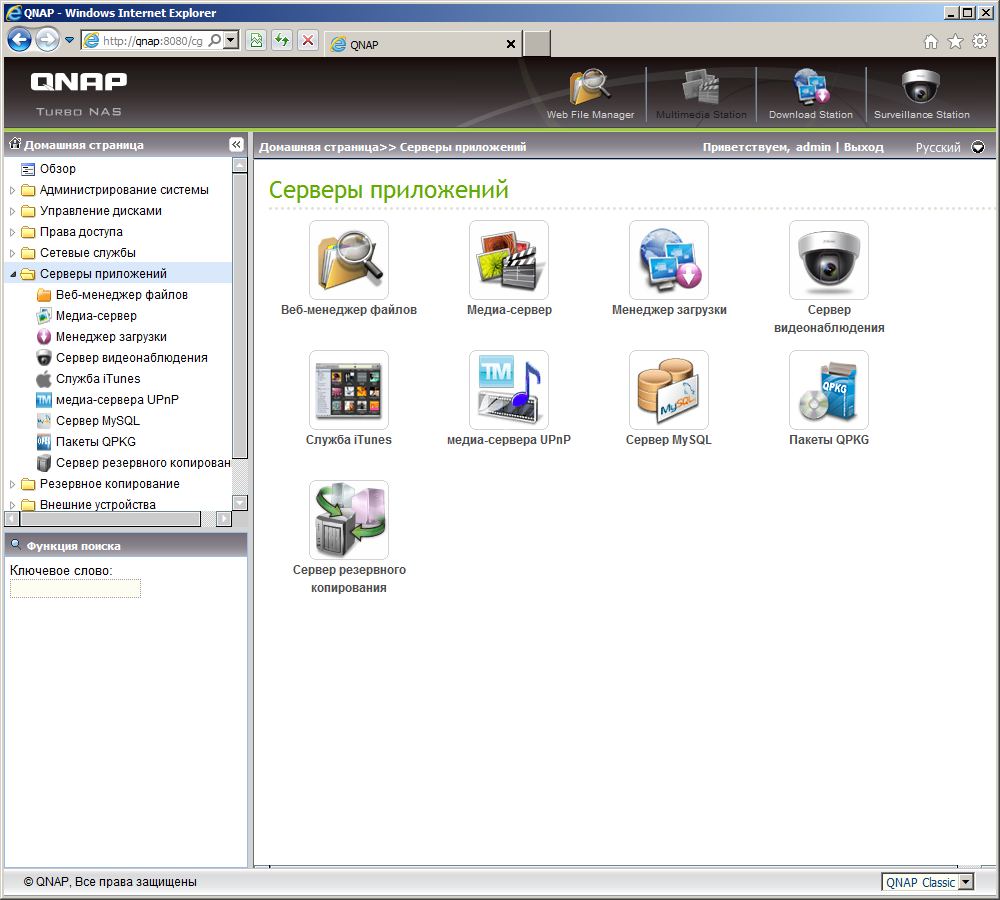Screen dimensions: 1000x900
Task: Click the sidebar vertical scrollbar up arrow
Action: pos(240,165)
